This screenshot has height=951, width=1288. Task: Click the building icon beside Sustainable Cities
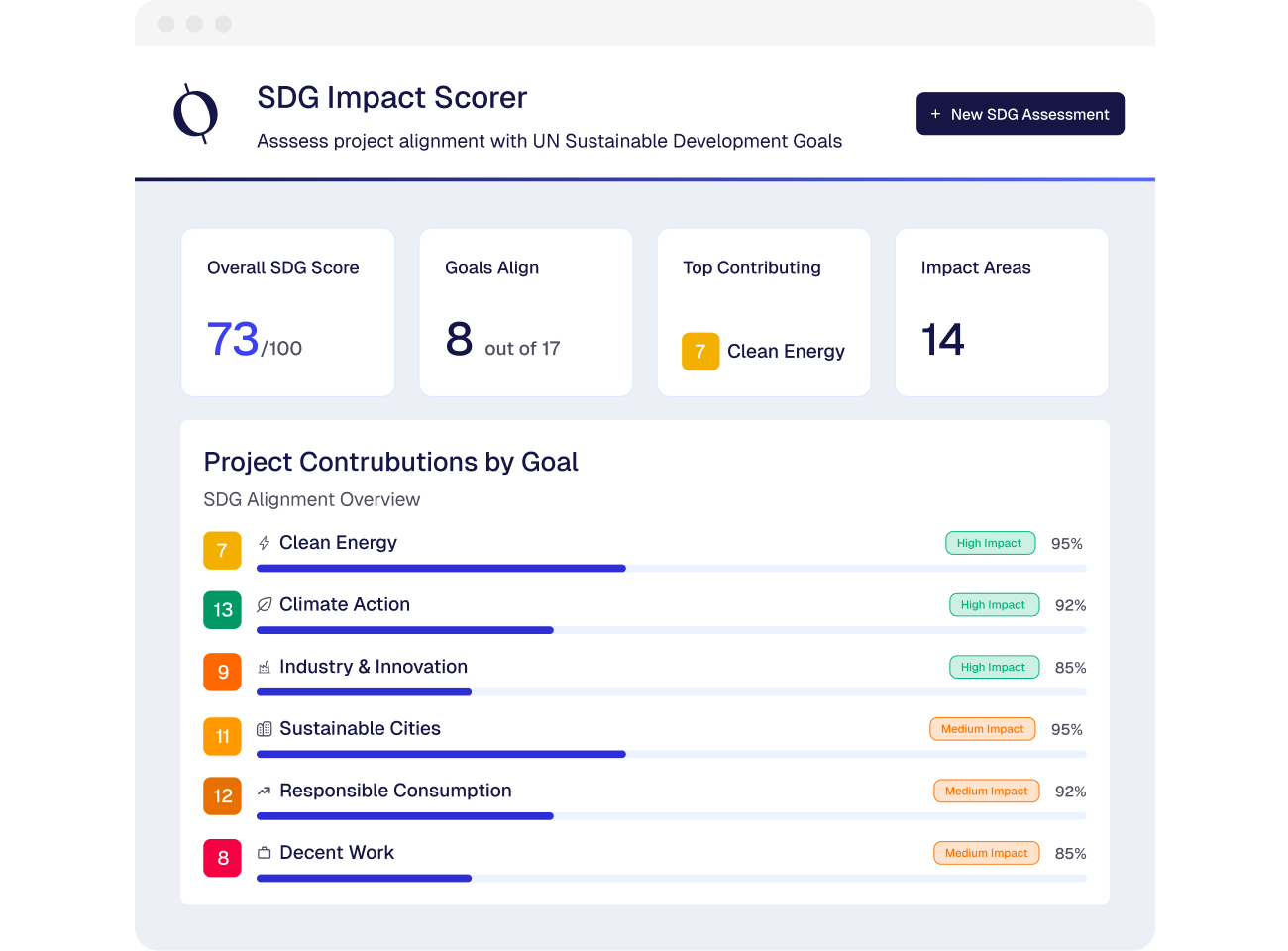pyautogui.click(x=264, y=729)
